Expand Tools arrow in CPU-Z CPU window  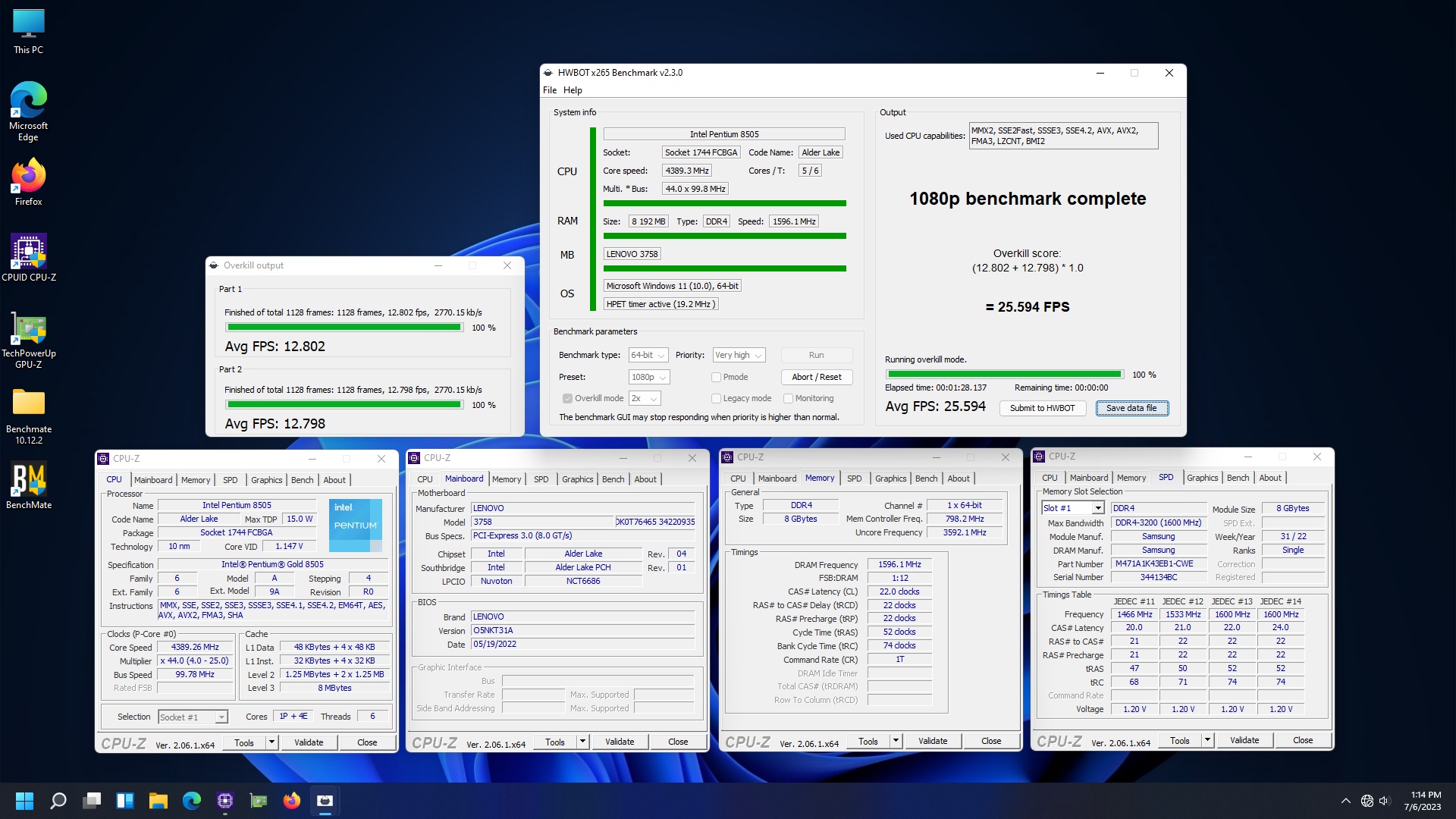pyautogui.click(x=271, y=742)
